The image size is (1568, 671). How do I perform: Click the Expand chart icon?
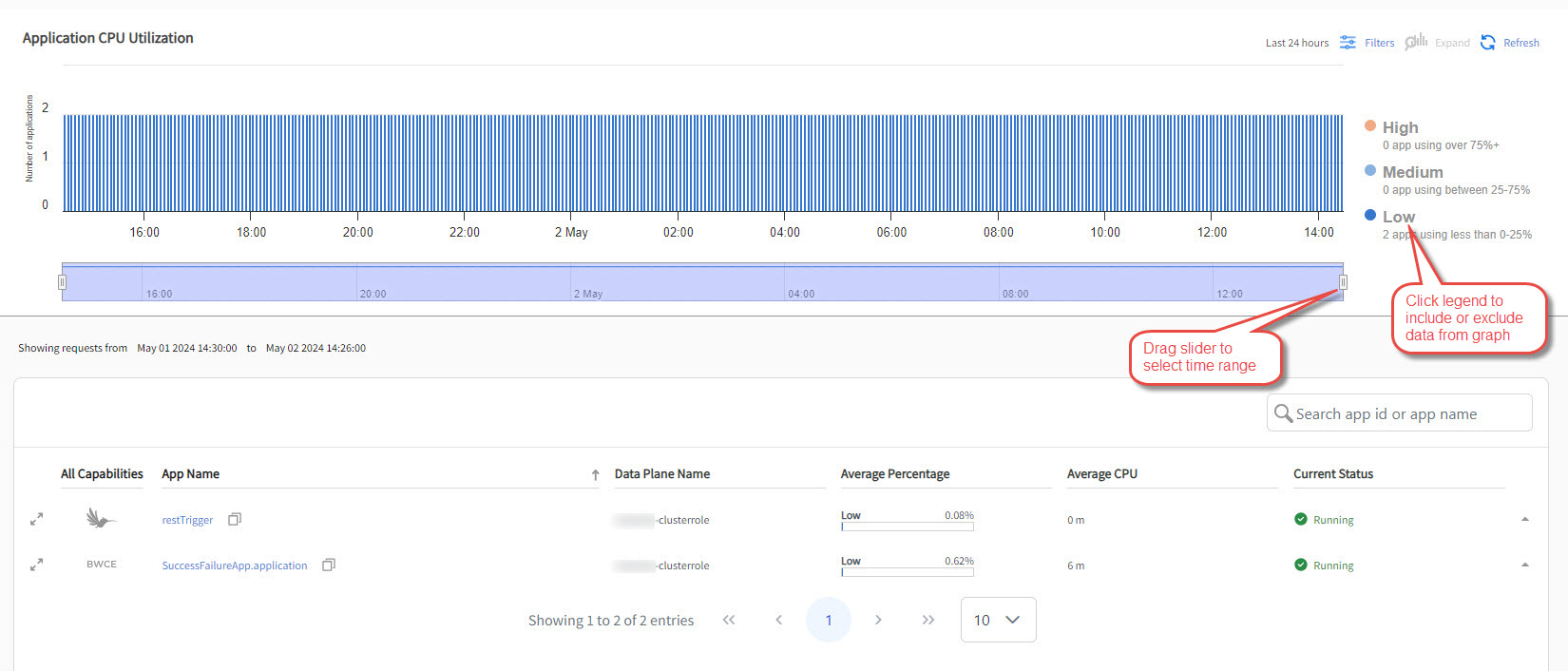[1416, 42]
